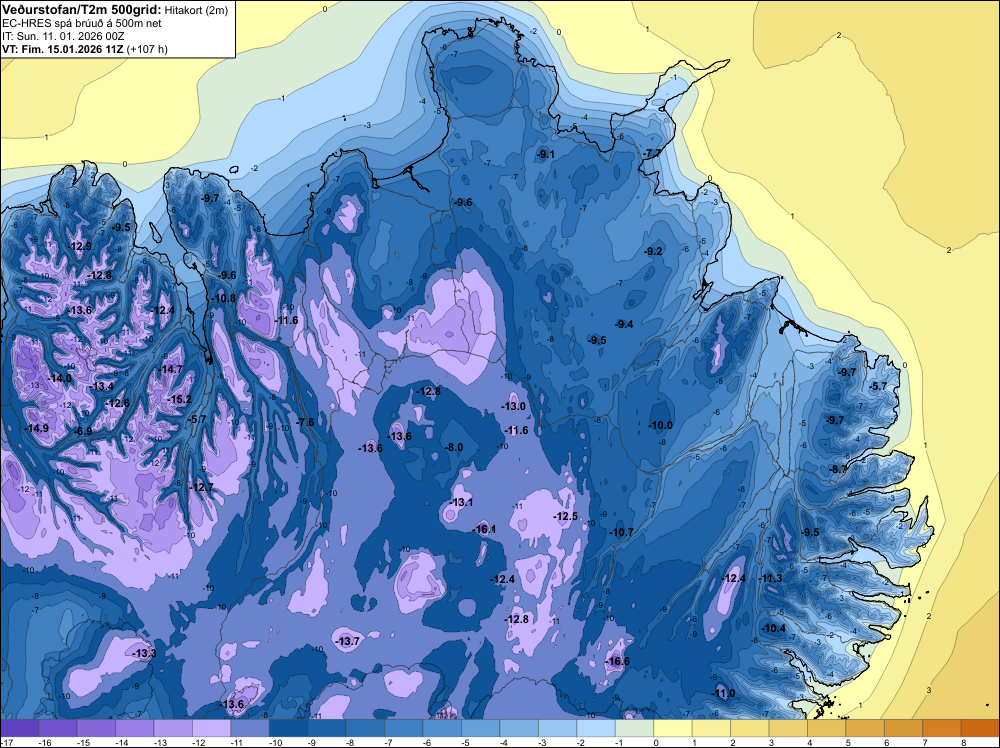Click the title 'Veðurstofan/T2m 500grid:'

click(x=82, y=10)
